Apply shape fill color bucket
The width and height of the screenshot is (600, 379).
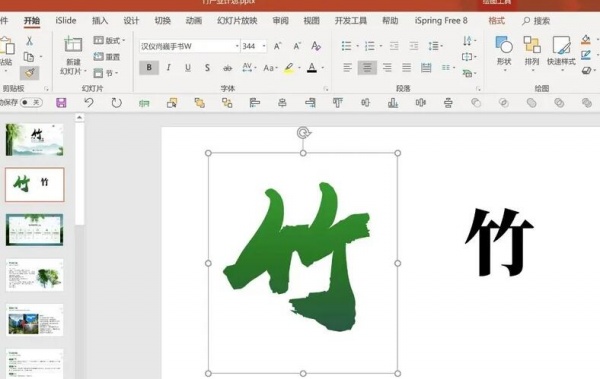[585, 40]
